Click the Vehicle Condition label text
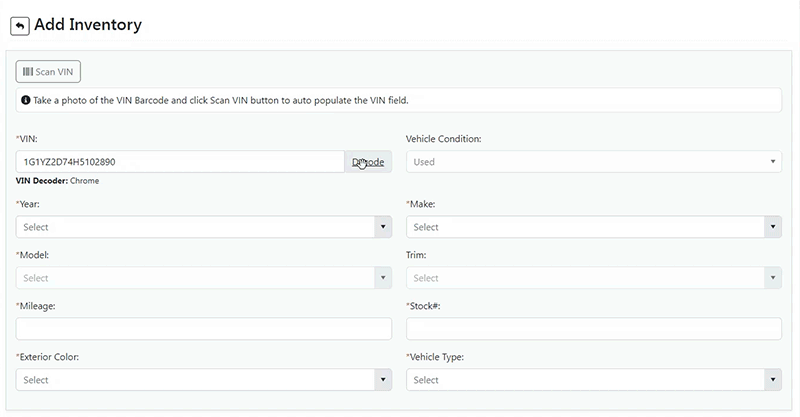The image size is (800, 417). (x=443, y=139)
